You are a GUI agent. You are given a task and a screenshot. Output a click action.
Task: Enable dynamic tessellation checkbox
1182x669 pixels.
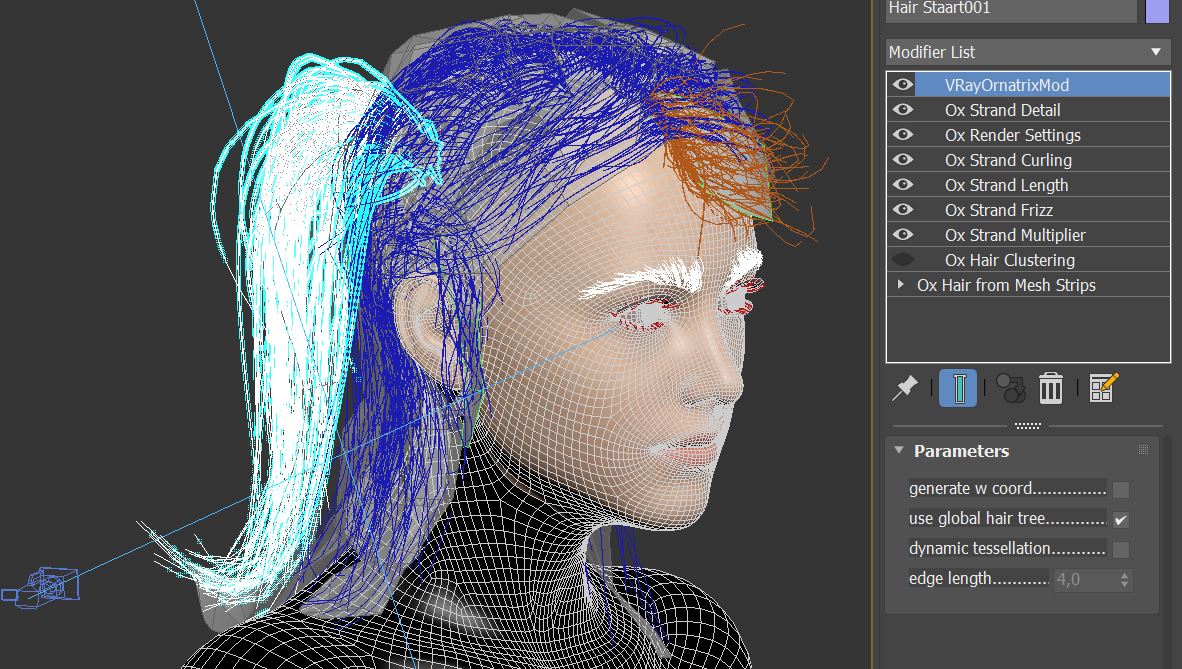pyautogui.click(x=1121, y=550)
